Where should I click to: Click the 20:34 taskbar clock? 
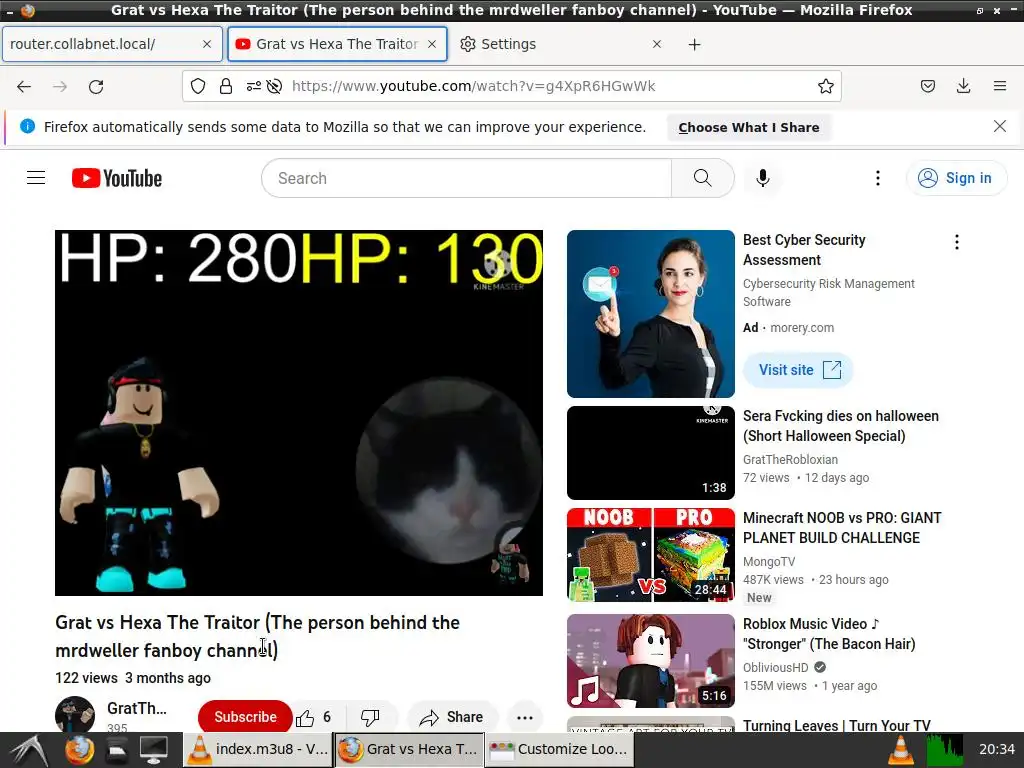tap(996, 750)
